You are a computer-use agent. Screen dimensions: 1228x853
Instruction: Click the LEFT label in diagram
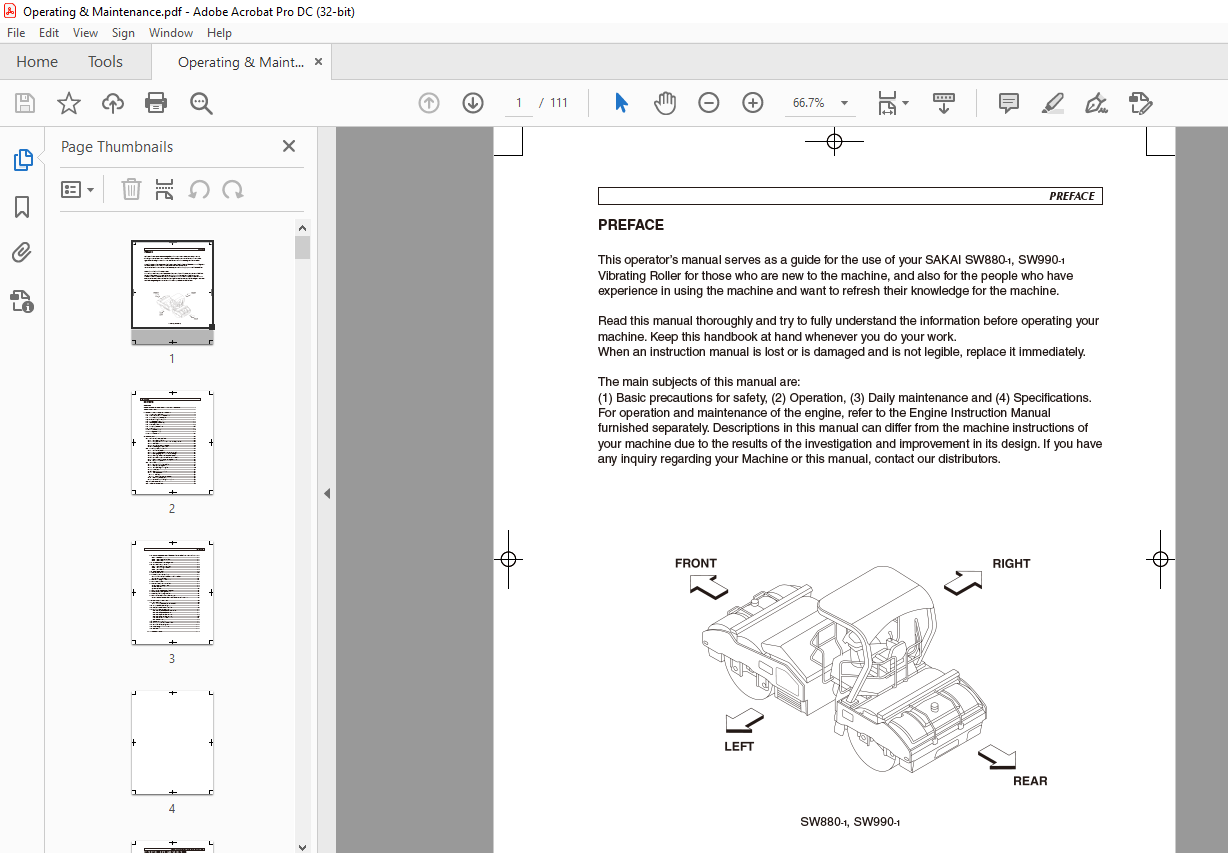click(739, 746)
